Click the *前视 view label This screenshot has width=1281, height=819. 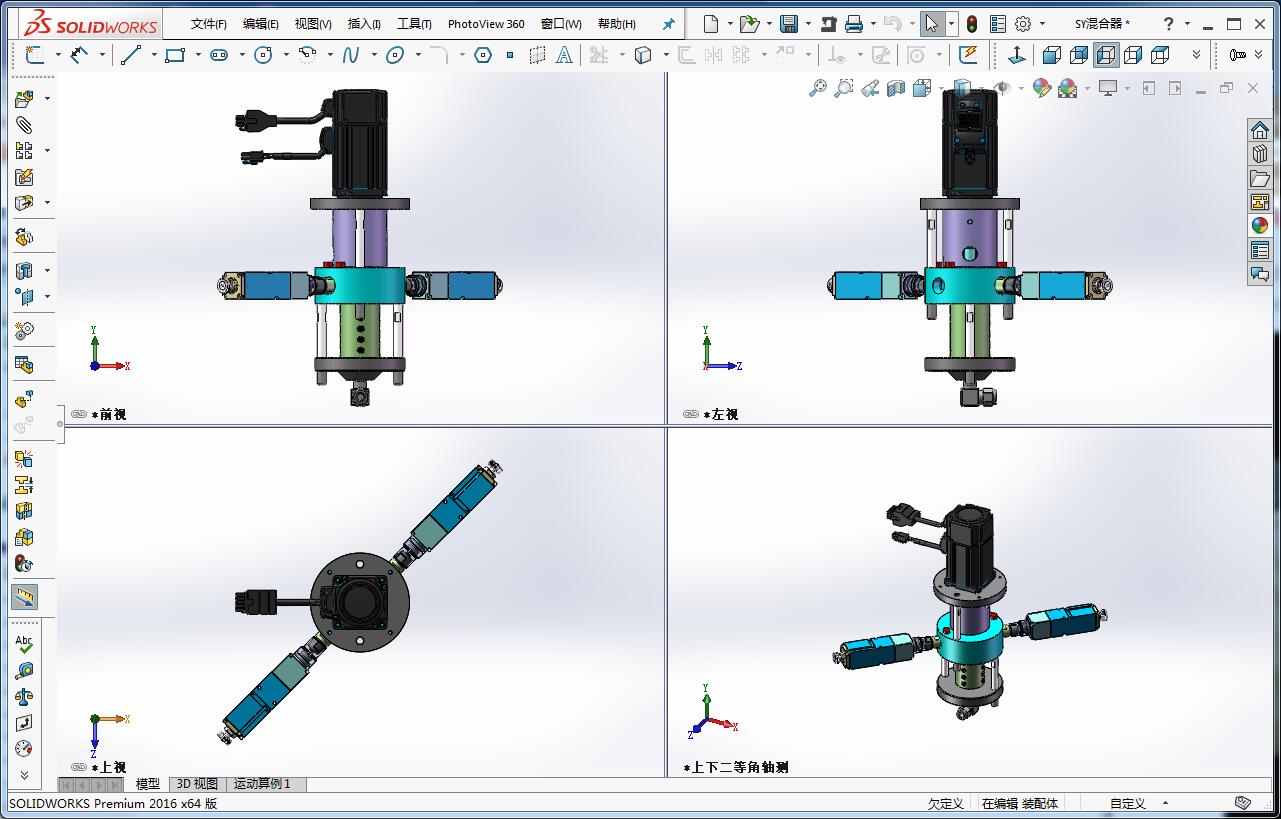109,414
